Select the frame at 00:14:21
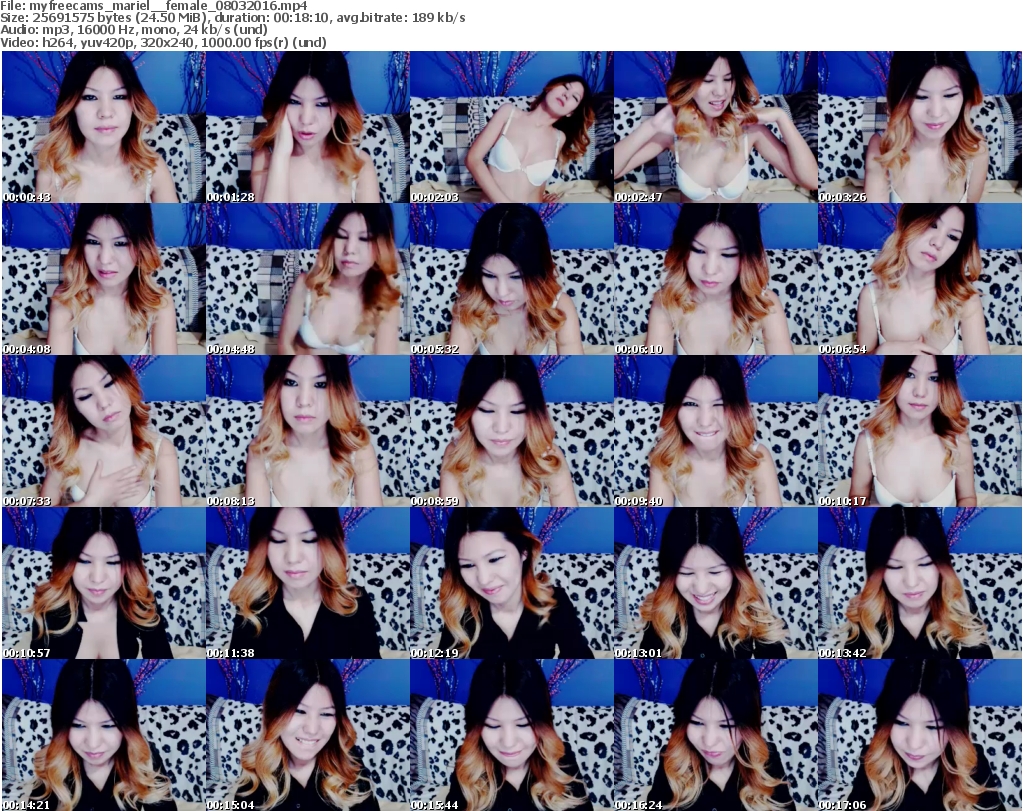1024x811 pixels. (103, 735)
